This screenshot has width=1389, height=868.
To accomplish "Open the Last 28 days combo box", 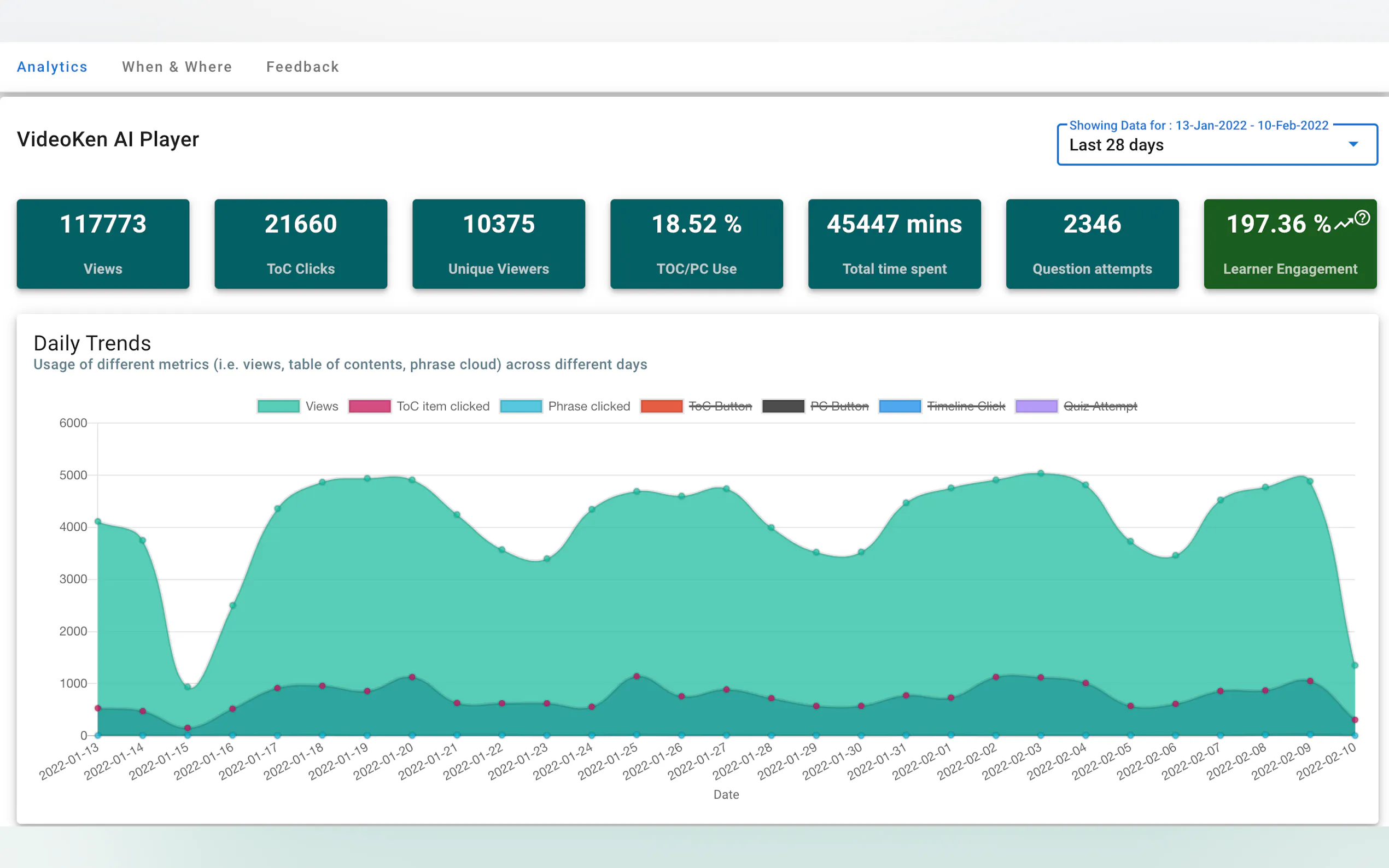I will [1206, 145].
